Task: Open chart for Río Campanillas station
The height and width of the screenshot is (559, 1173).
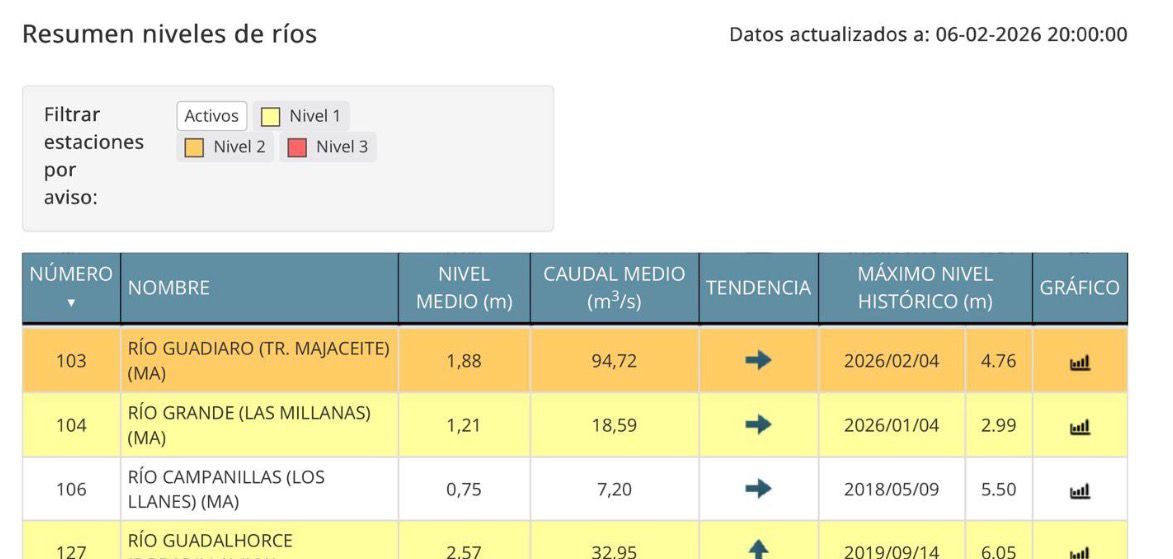Action: 1079,490
